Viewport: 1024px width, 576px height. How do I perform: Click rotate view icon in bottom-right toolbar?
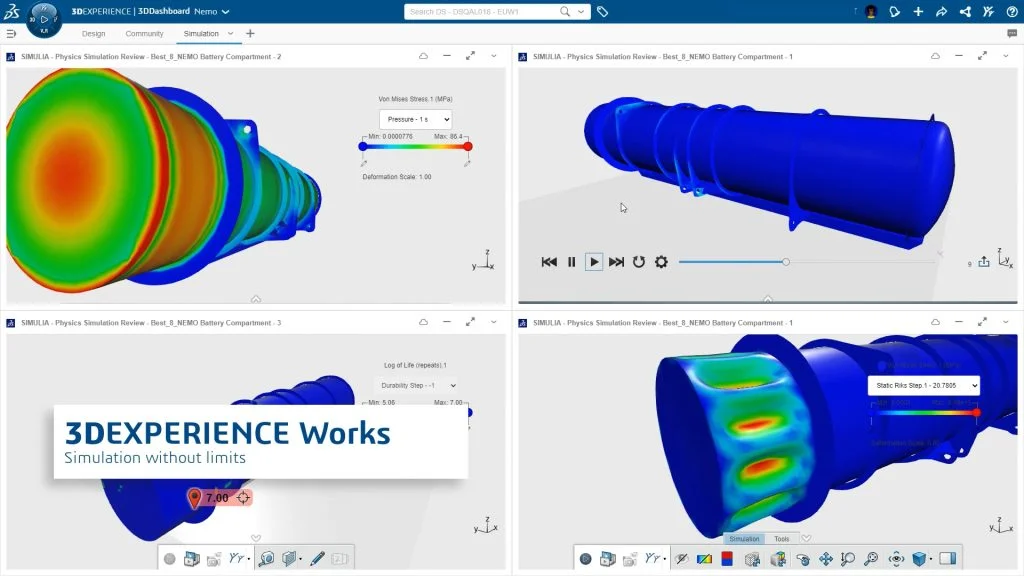[802, 559]
